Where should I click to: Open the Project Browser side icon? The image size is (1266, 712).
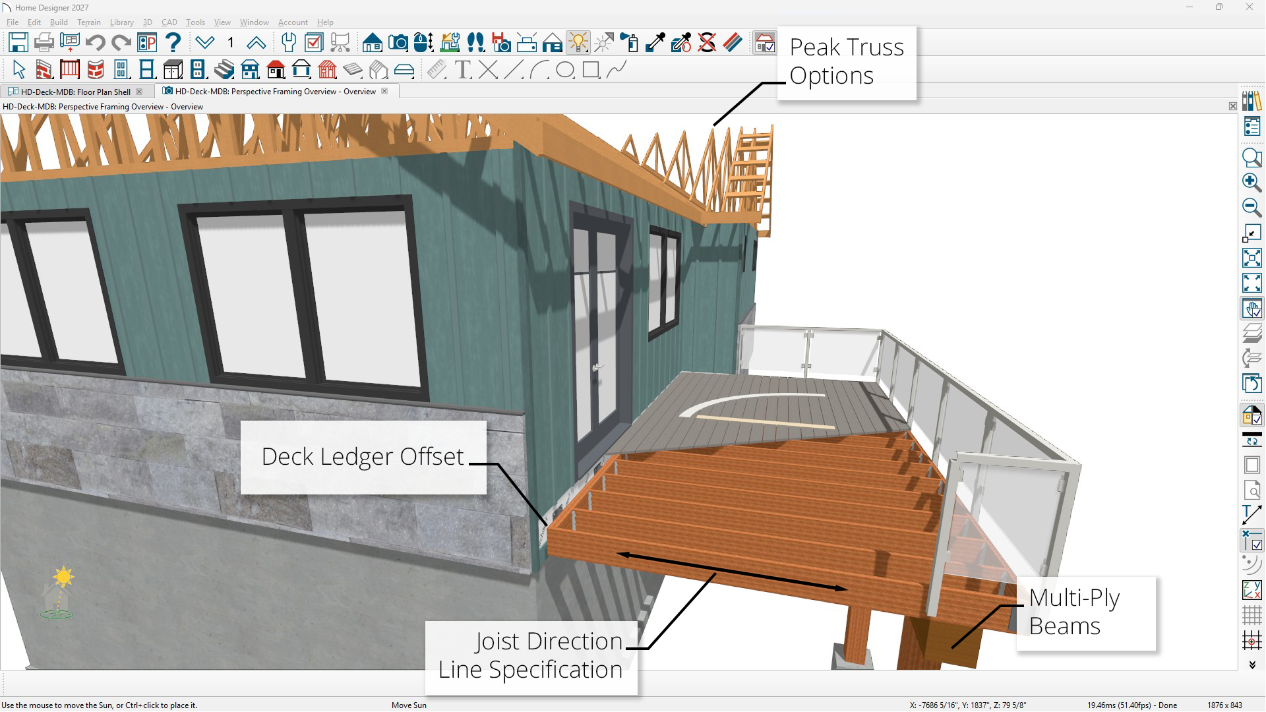pos(1251,126)
